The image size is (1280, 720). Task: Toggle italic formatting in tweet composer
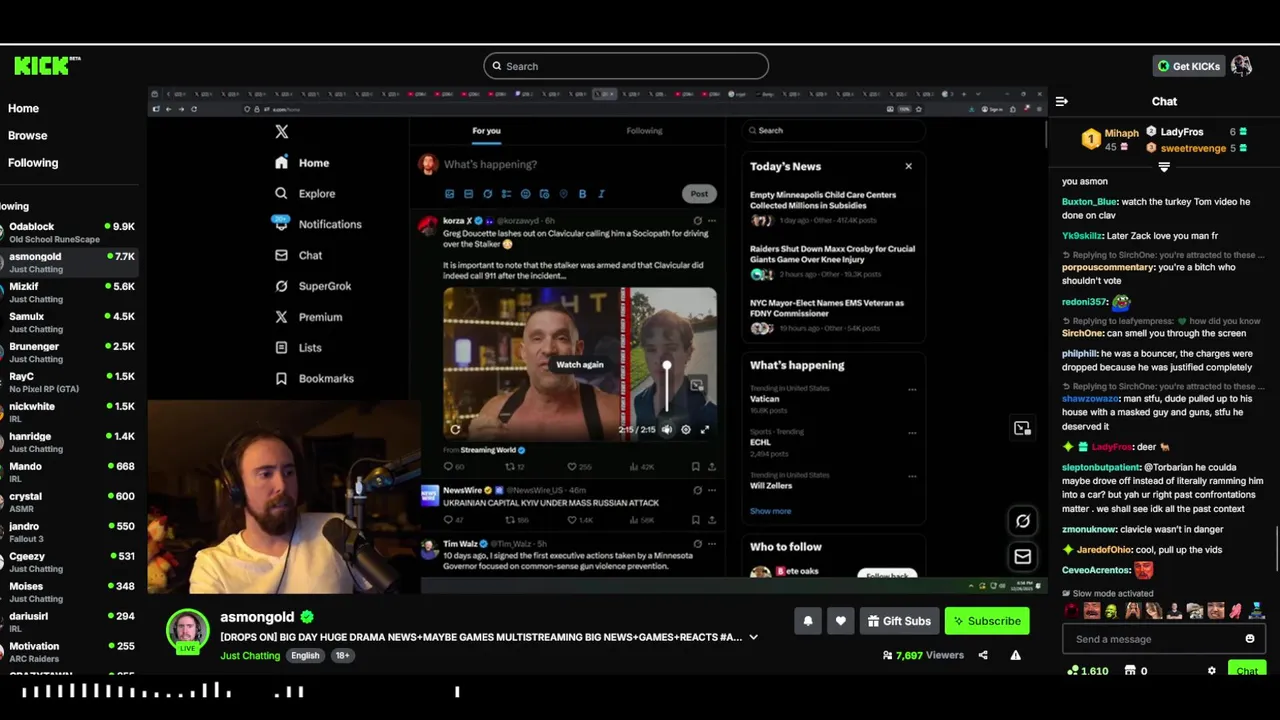coord(601,194)
